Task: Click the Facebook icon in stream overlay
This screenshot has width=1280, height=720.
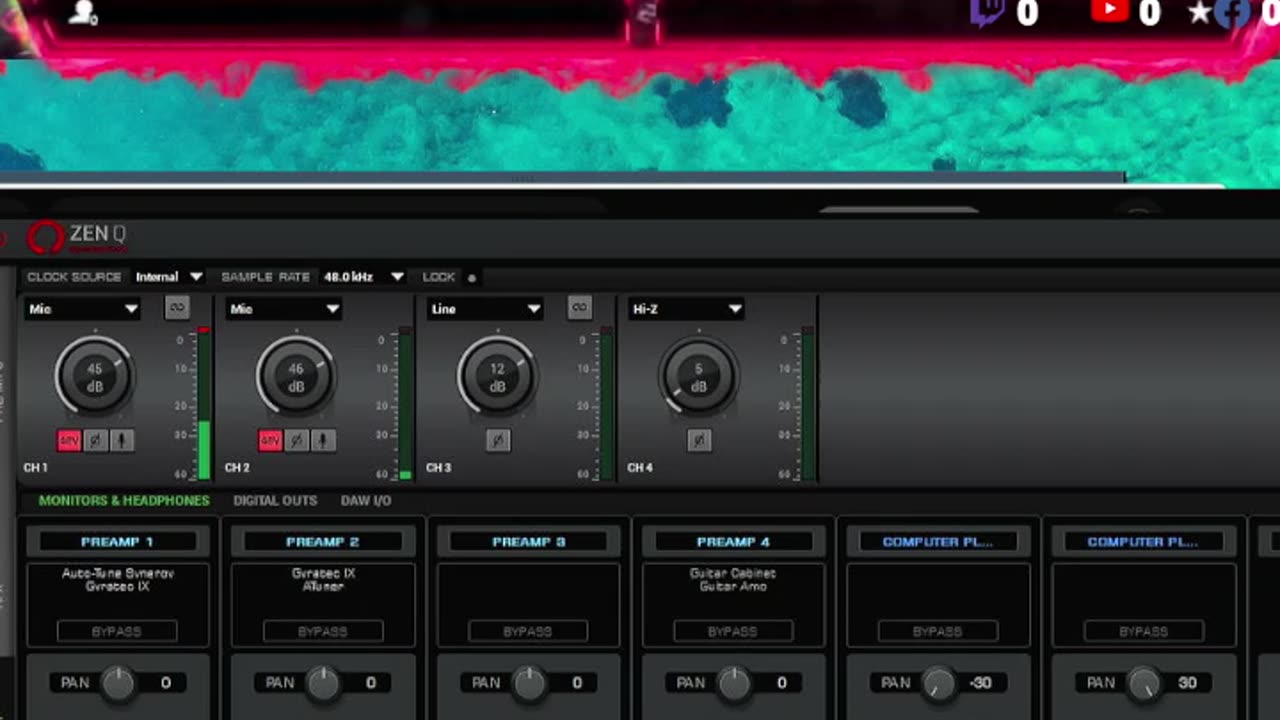Action: [1232, 13]
